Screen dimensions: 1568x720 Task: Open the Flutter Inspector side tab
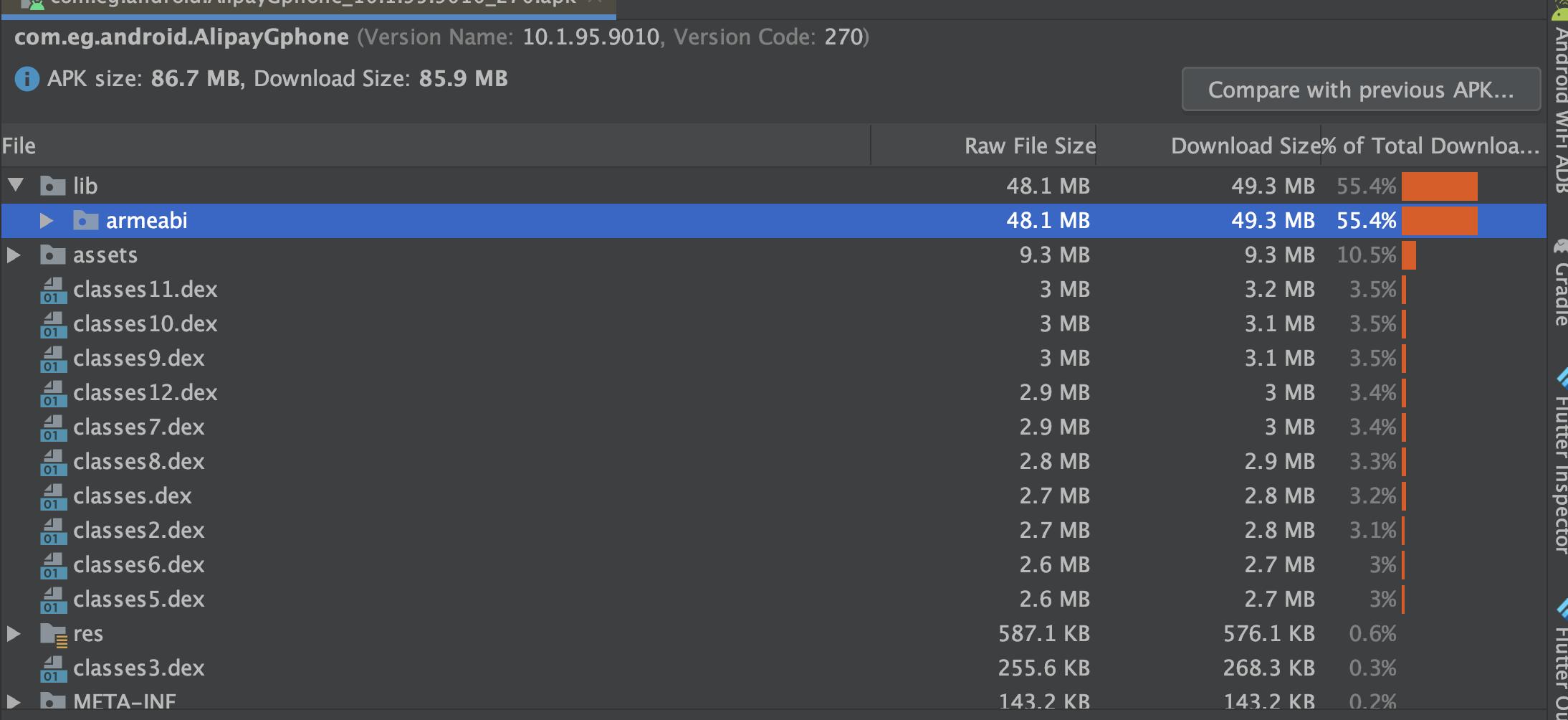1560,466
